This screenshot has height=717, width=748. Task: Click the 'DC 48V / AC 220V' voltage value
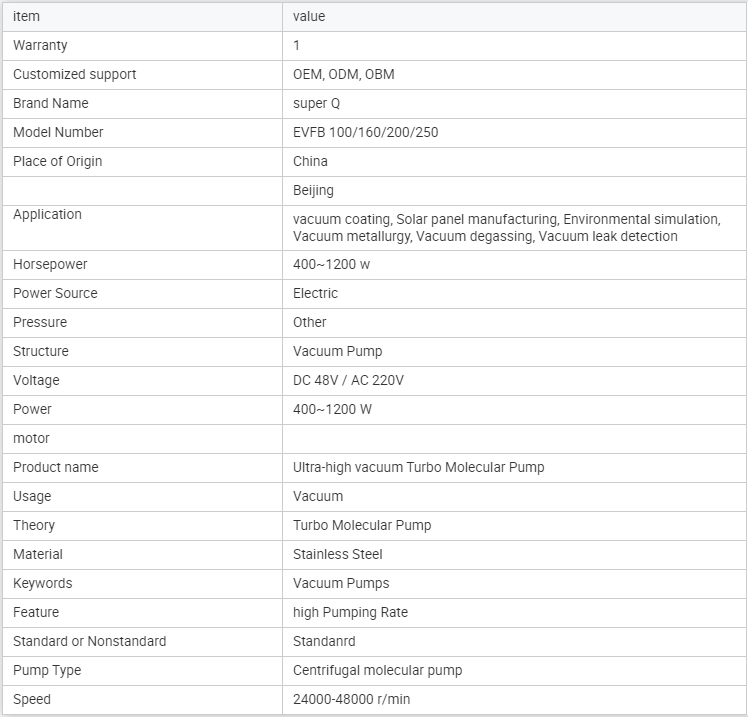pos(348,380)
